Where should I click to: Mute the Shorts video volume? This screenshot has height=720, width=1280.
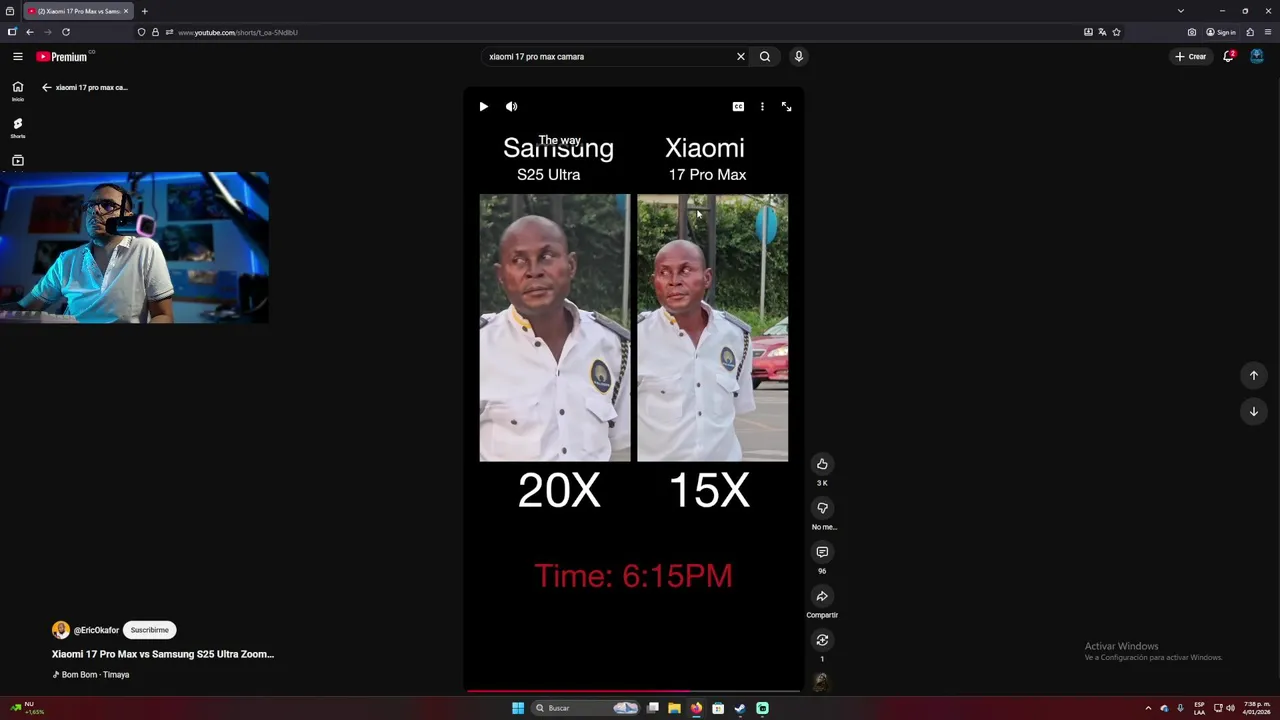pos(511,107)
